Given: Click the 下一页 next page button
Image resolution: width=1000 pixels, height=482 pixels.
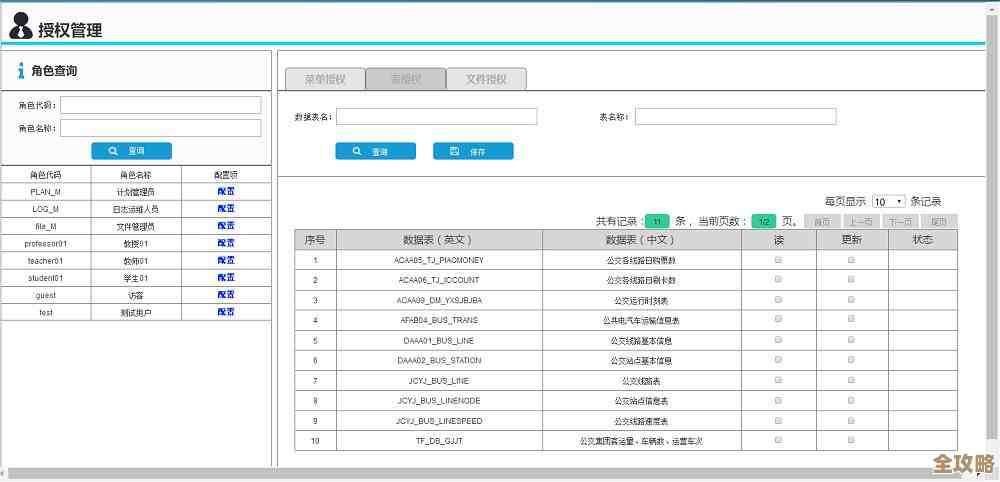Looking at the screenshot, I should click(x=901, y=222).
